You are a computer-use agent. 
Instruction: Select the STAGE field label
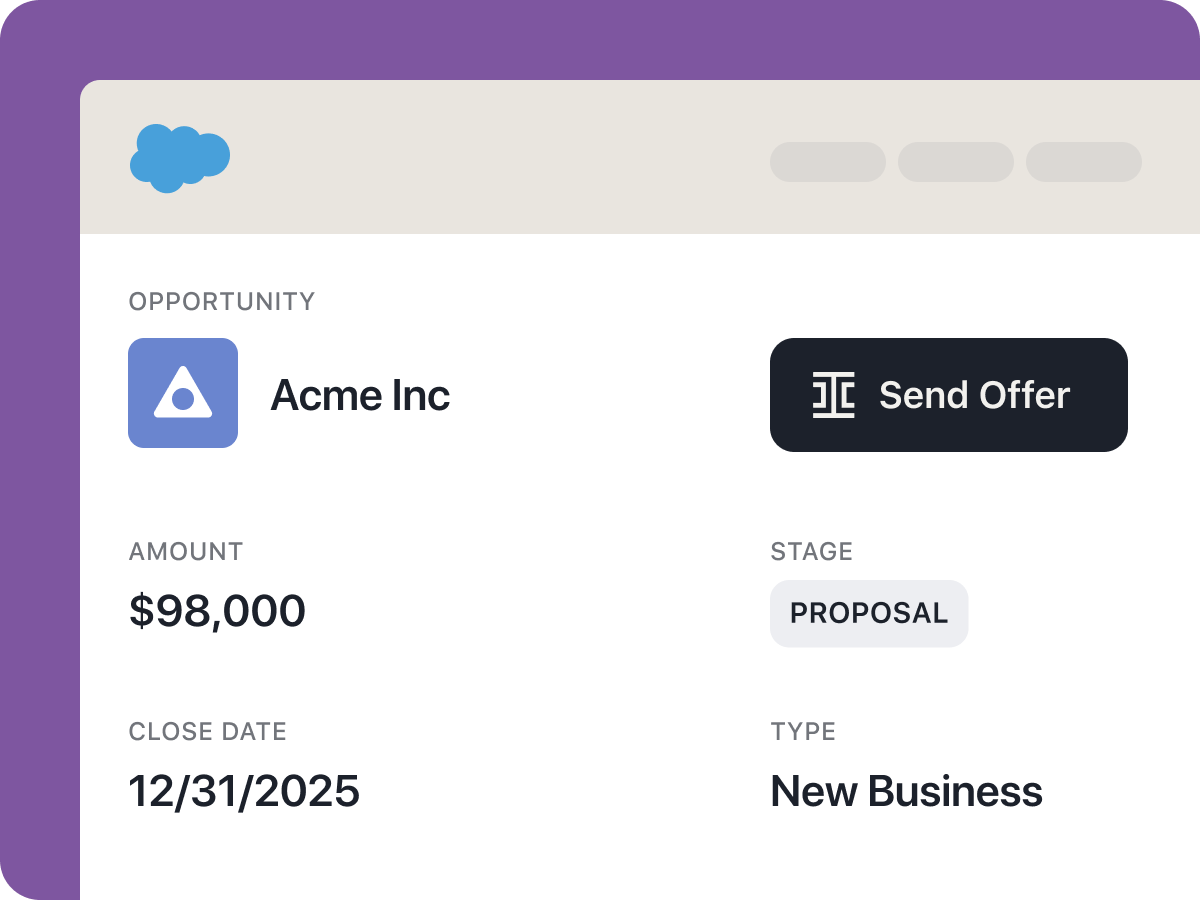(x=811, y=551)
